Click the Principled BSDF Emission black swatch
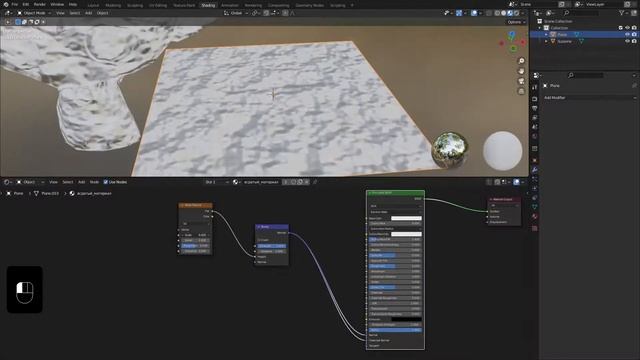 pos(406,320)
